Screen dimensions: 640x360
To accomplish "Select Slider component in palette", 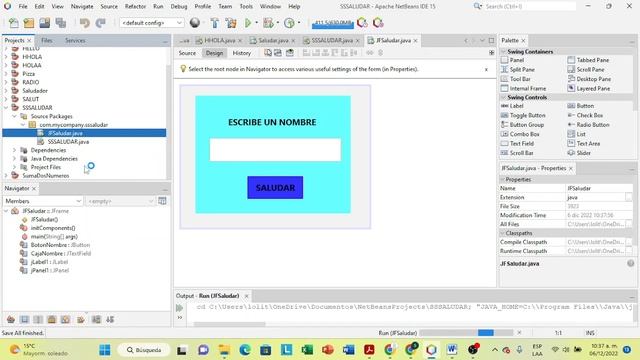I will 580,153.
